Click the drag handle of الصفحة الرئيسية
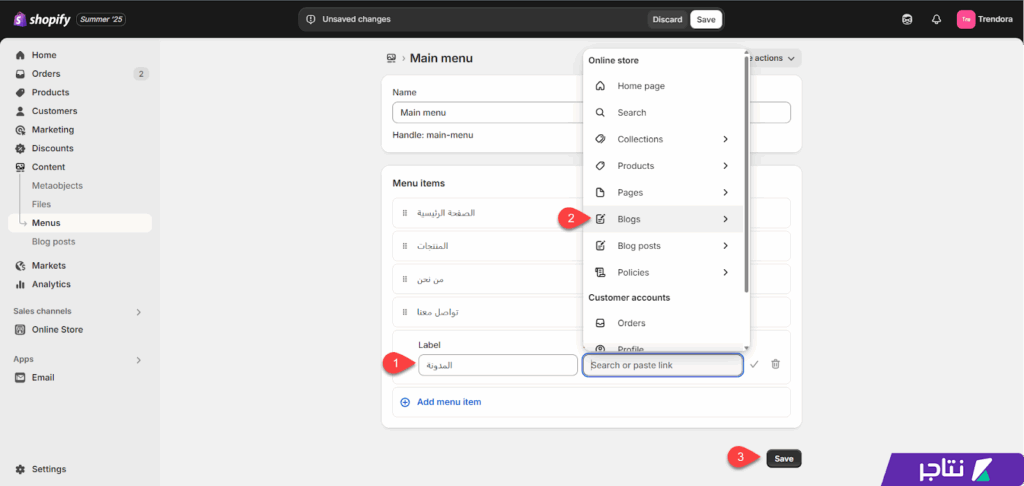 [405, 213]
